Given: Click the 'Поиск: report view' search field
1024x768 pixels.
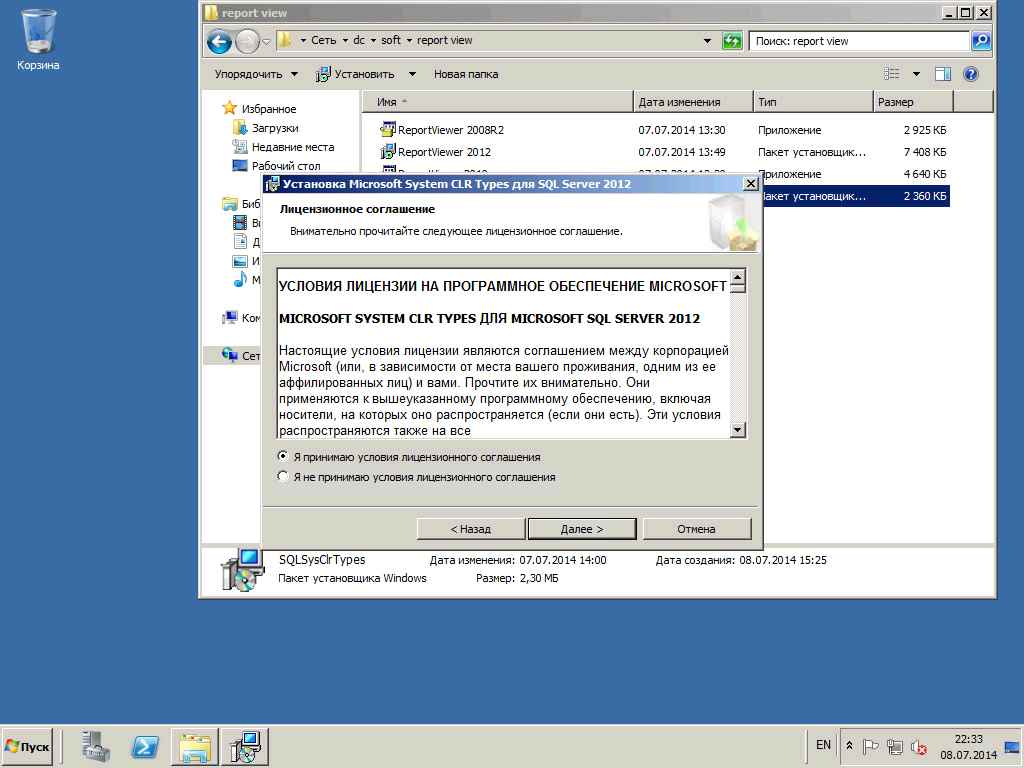Looking at the screenshot, I should (x=859, y=41).
